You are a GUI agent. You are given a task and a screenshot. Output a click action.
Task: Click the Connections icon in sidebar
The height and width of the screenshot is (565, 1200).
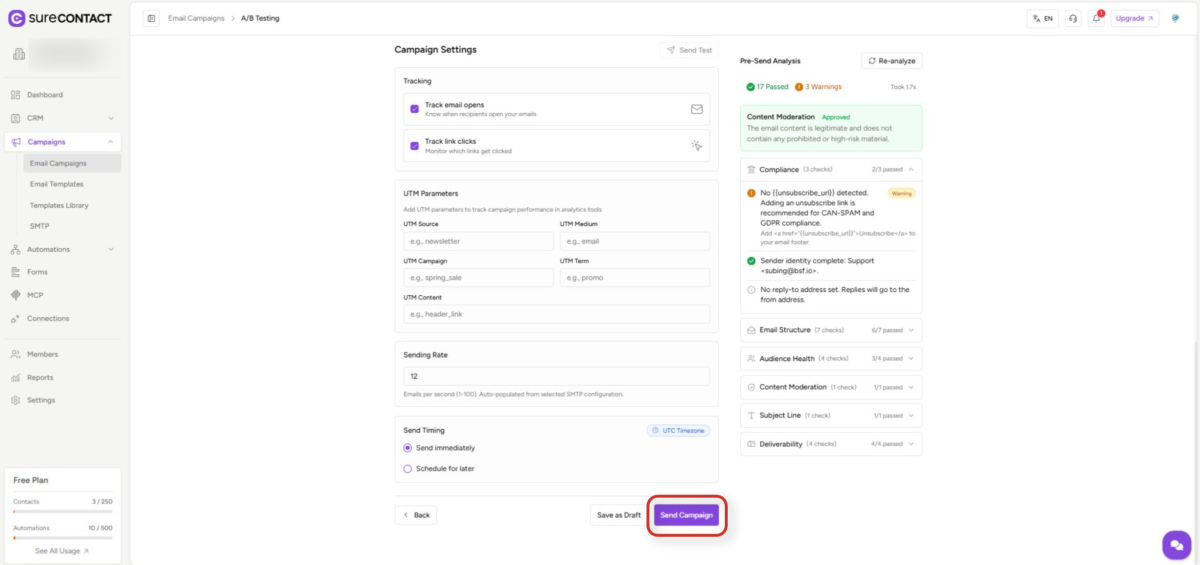coord(16,318)
